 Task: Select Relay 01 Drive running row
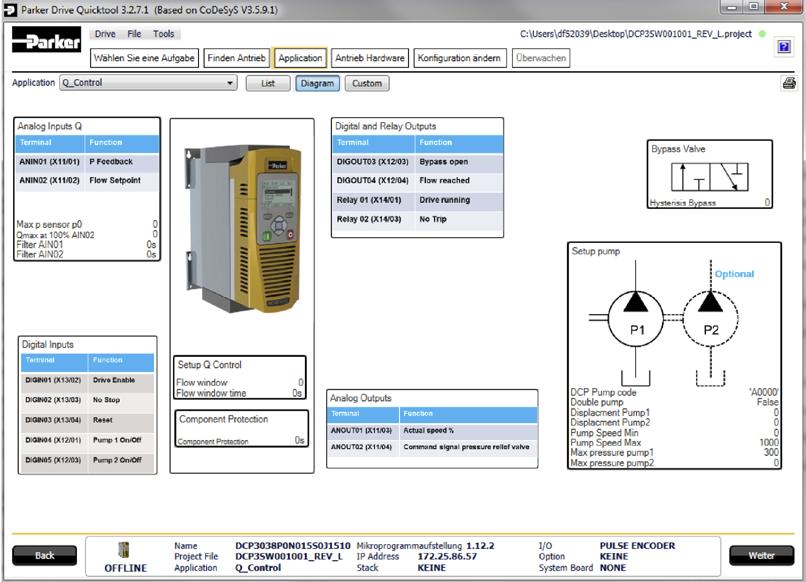(x=417, y=200)
